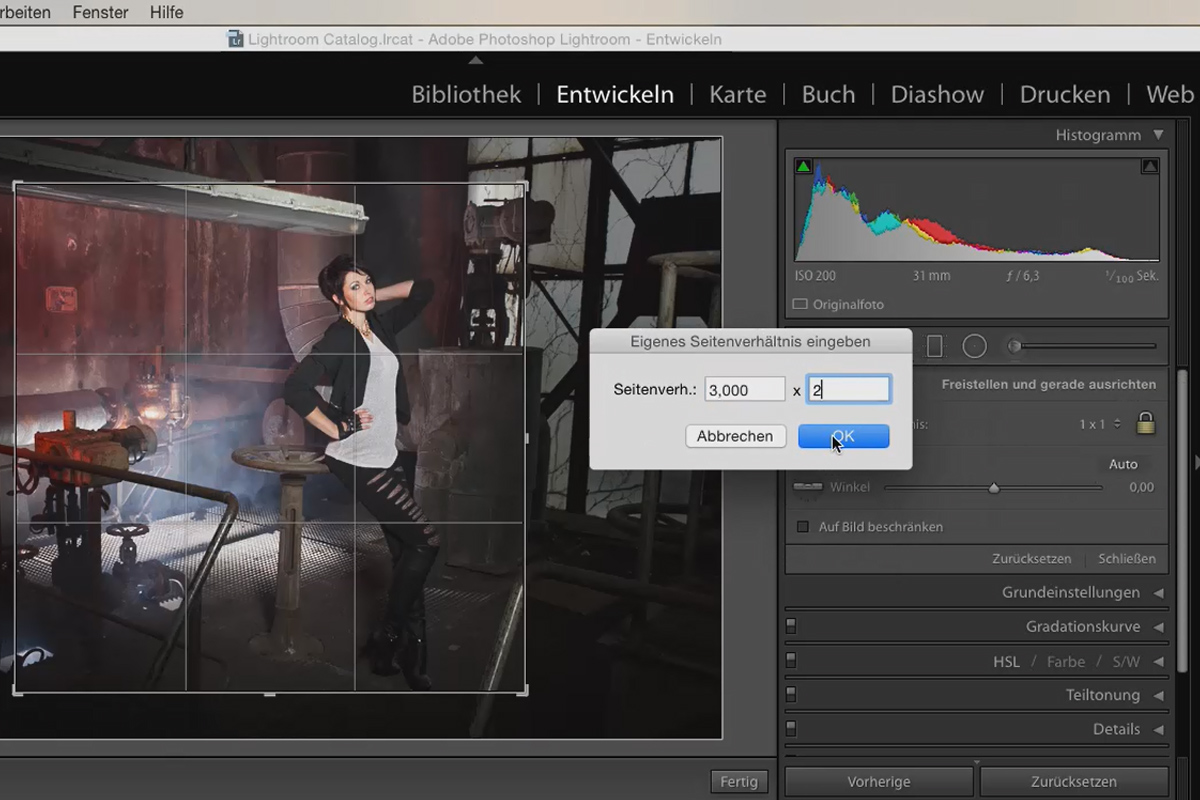Click the tool strip slider knob

[1014, 346]
